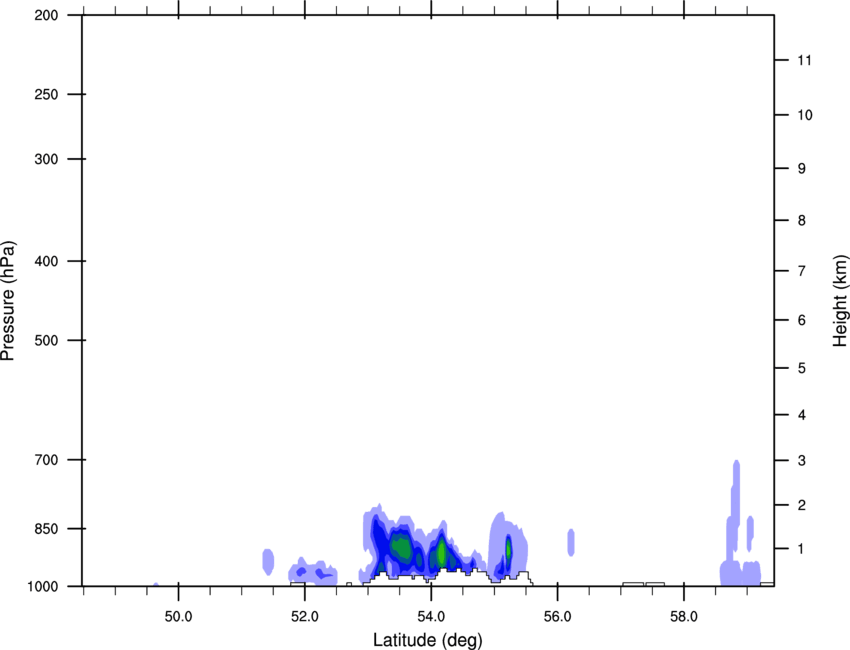850x650 pixels.
Task: Click the 4 km height label
Action: [802, 415]
